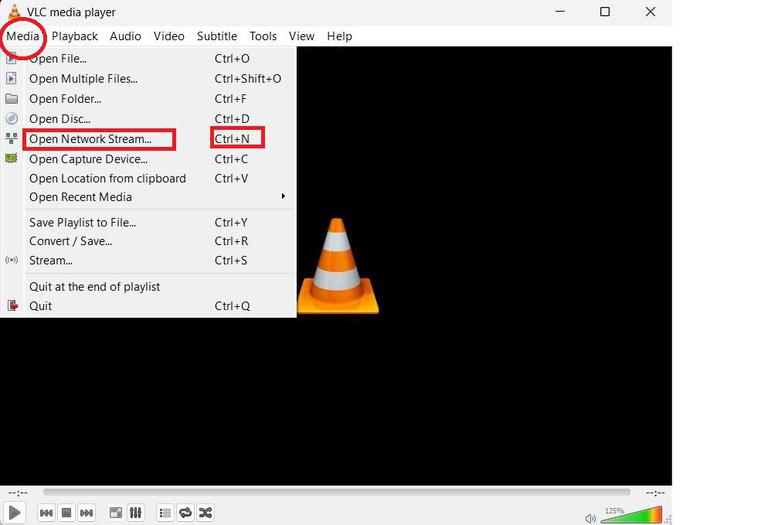
Task: Mute audio with the speaker icon
Action: [x=590, y=518]
